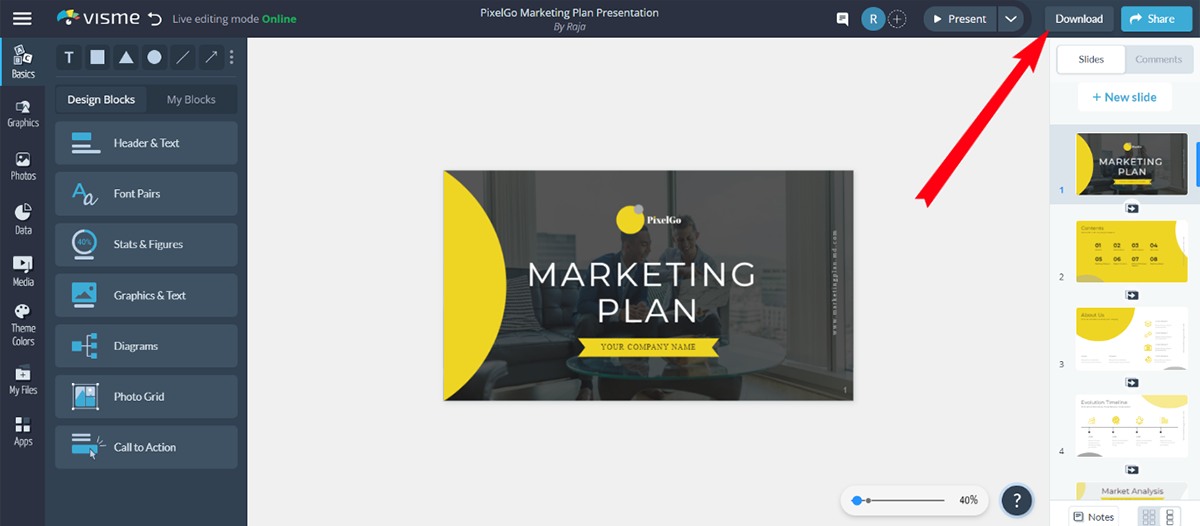Image resolution: width=1200 pixels, height=526 pixels.
Task: Expand the Present options dropdown arrow
Action: click(x=1011, y=19)
